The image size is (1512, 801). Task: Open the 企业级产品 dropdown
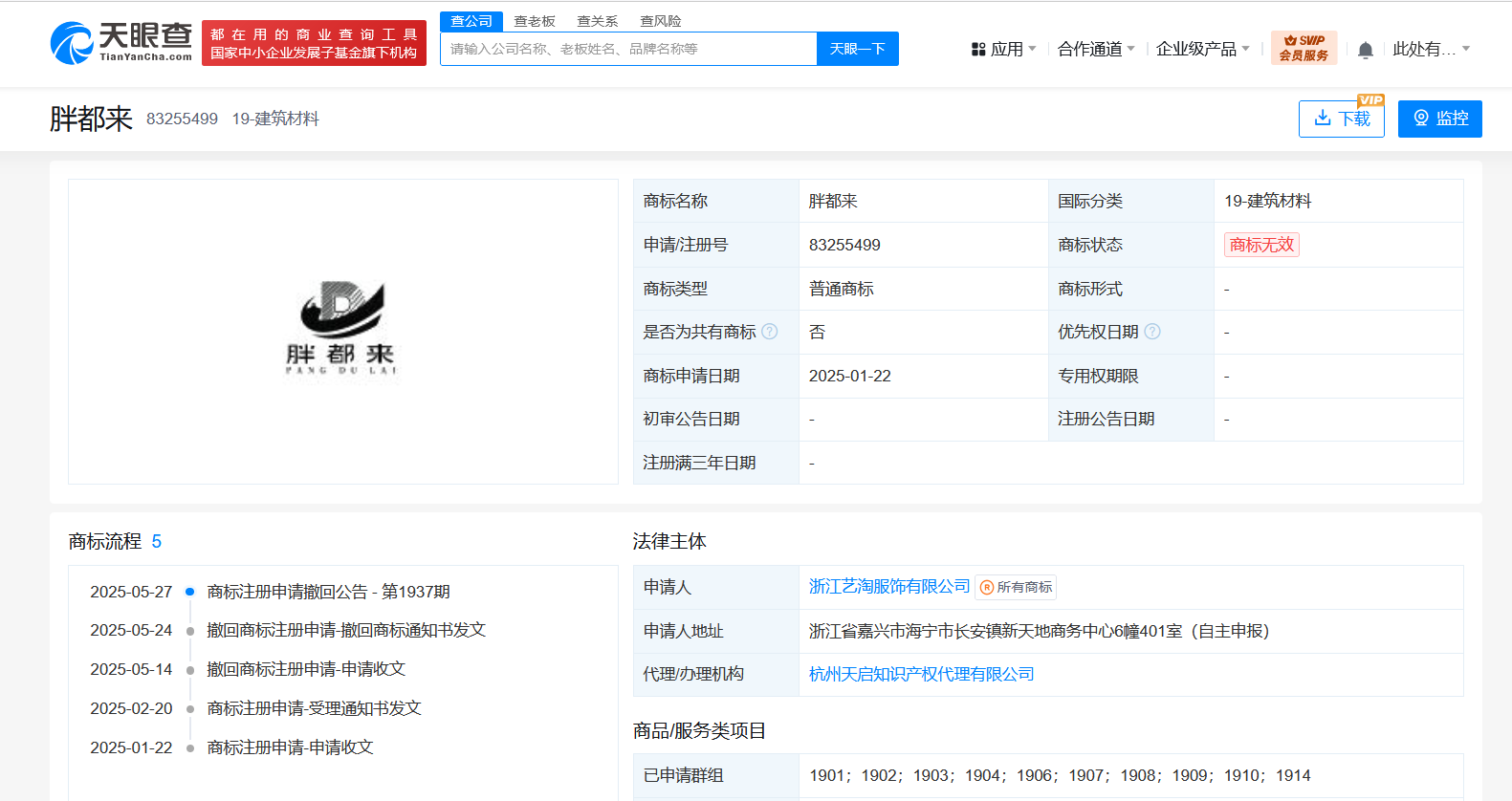pyautogui.click(x=1202, y=49)
